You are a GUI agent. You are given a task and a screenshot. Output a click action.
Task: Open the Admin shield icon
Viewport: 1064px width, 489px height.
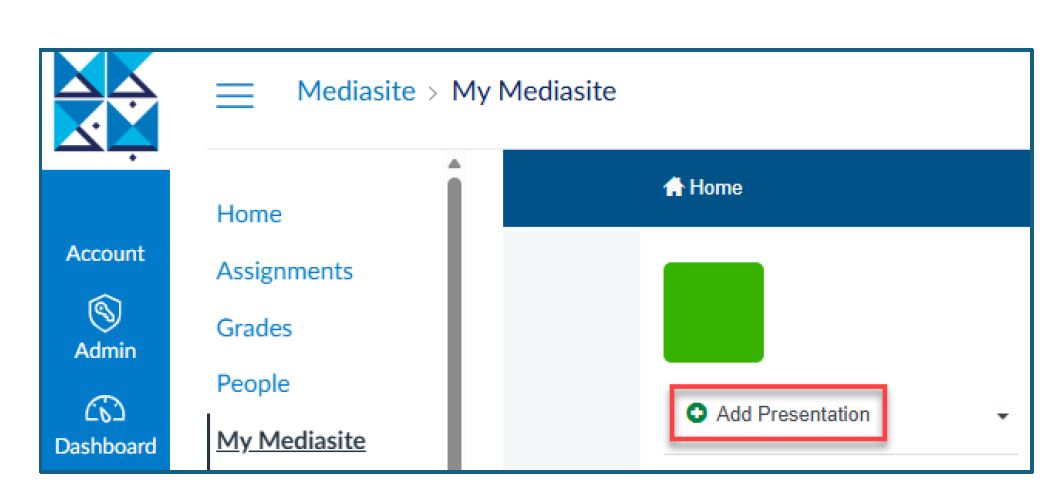pyautogui.click(x=105, y=316)
